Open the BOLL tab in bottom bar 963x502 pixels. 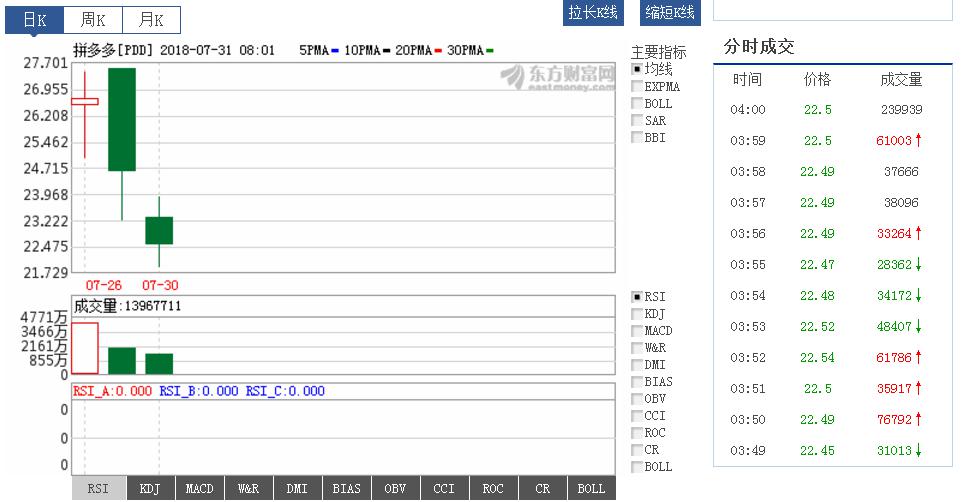(591, 488)
